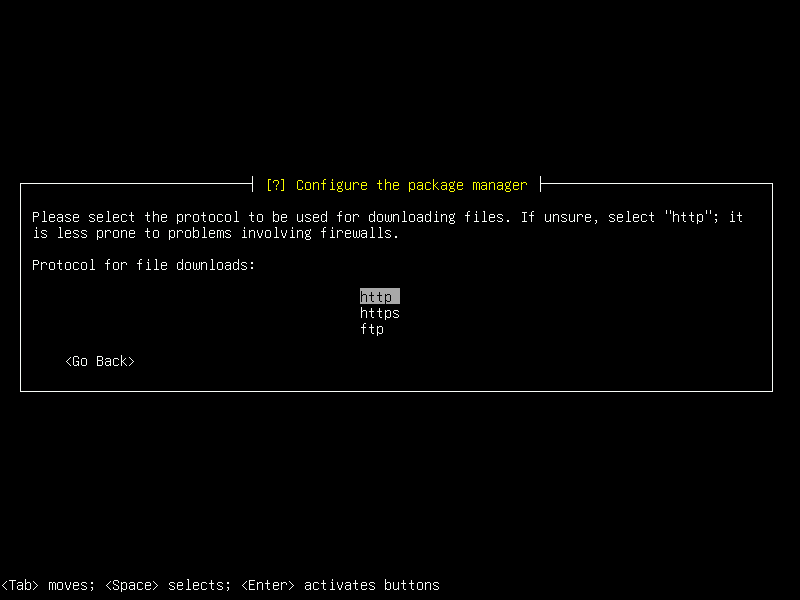Click the <Go Back> button
The image size is (800, 600).
coord(99,361)
